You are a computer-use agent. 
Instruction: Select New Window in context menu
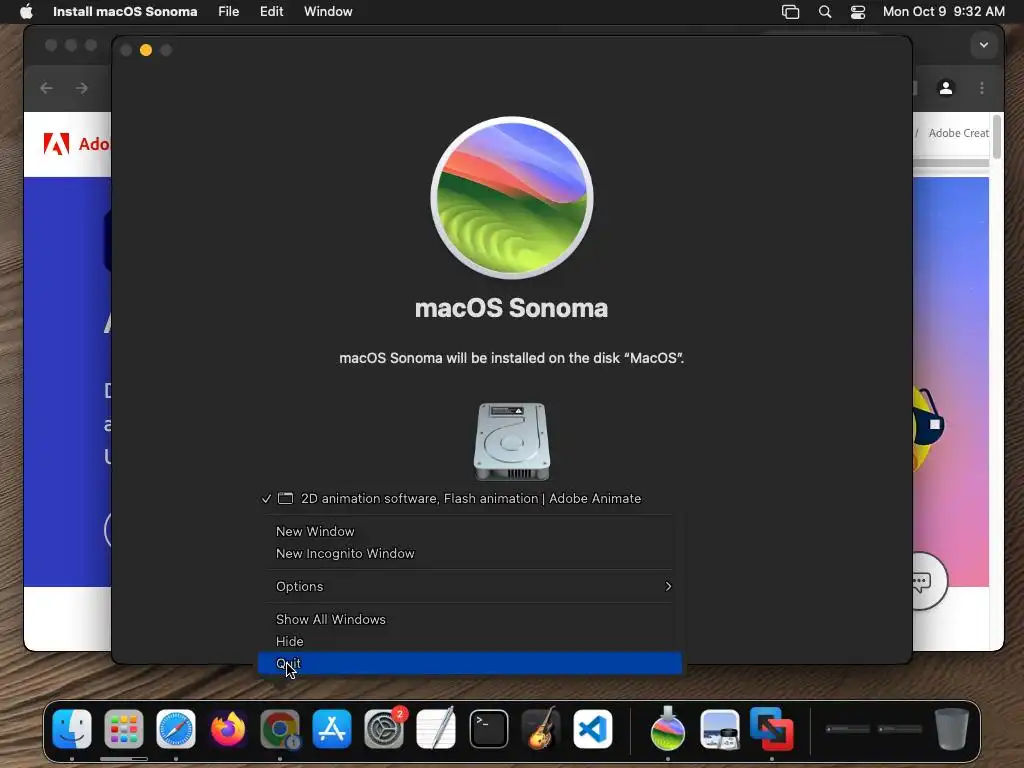470,532
